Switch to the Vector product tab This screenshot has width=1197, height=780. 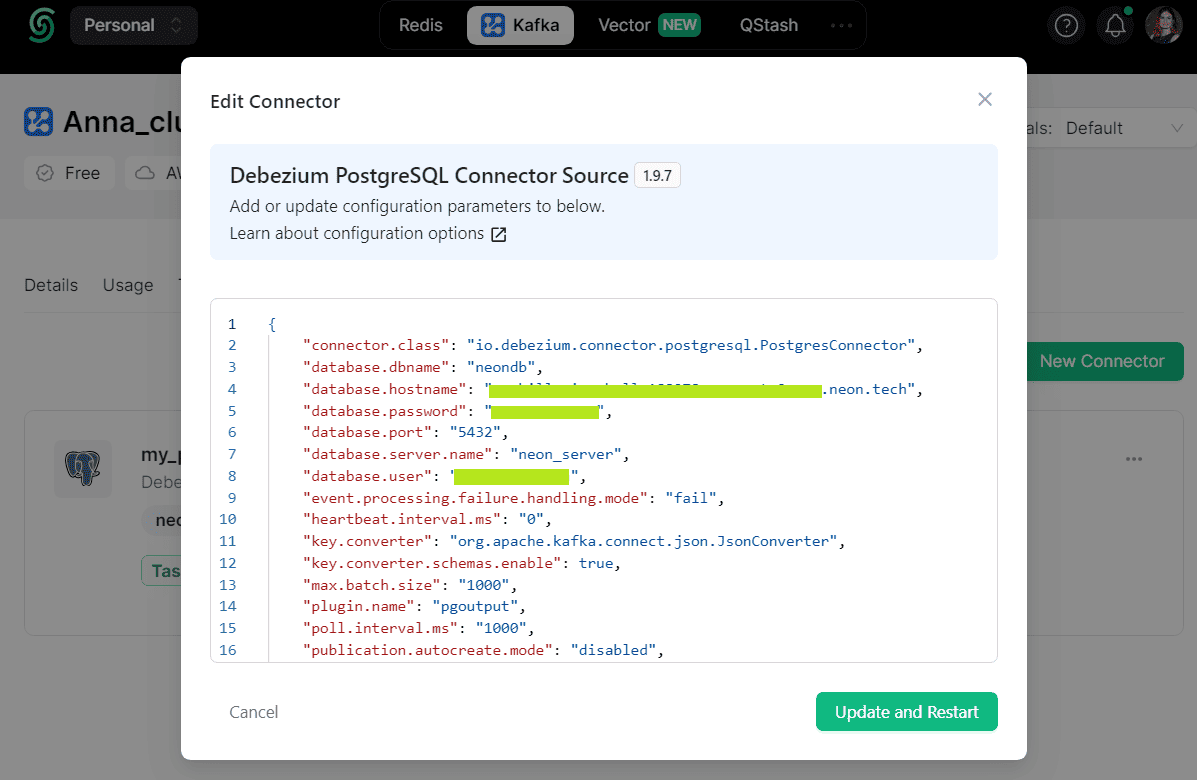point(648,25)
